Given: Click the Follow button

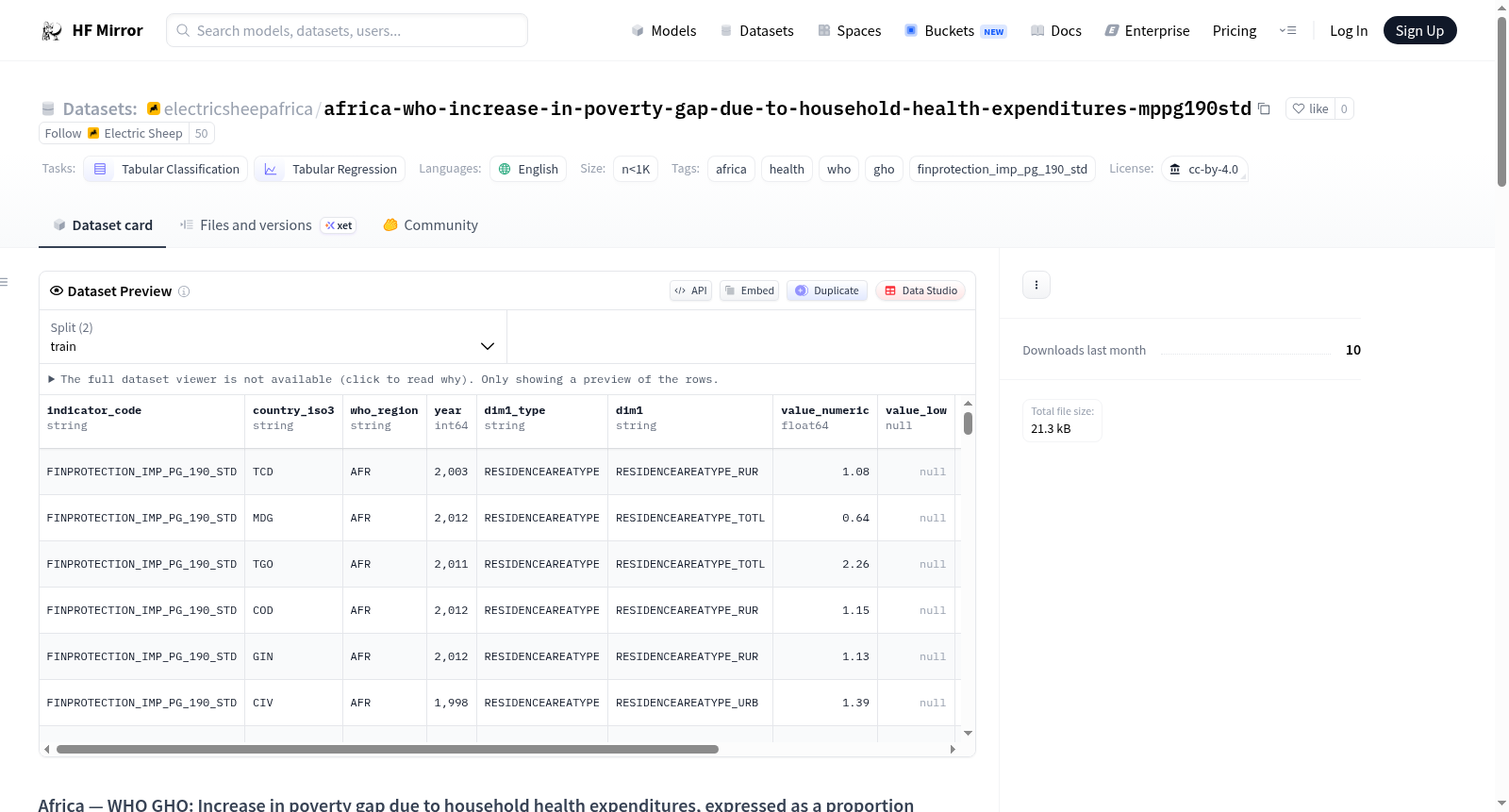Looking at the screenshot, I should (63, 133).
